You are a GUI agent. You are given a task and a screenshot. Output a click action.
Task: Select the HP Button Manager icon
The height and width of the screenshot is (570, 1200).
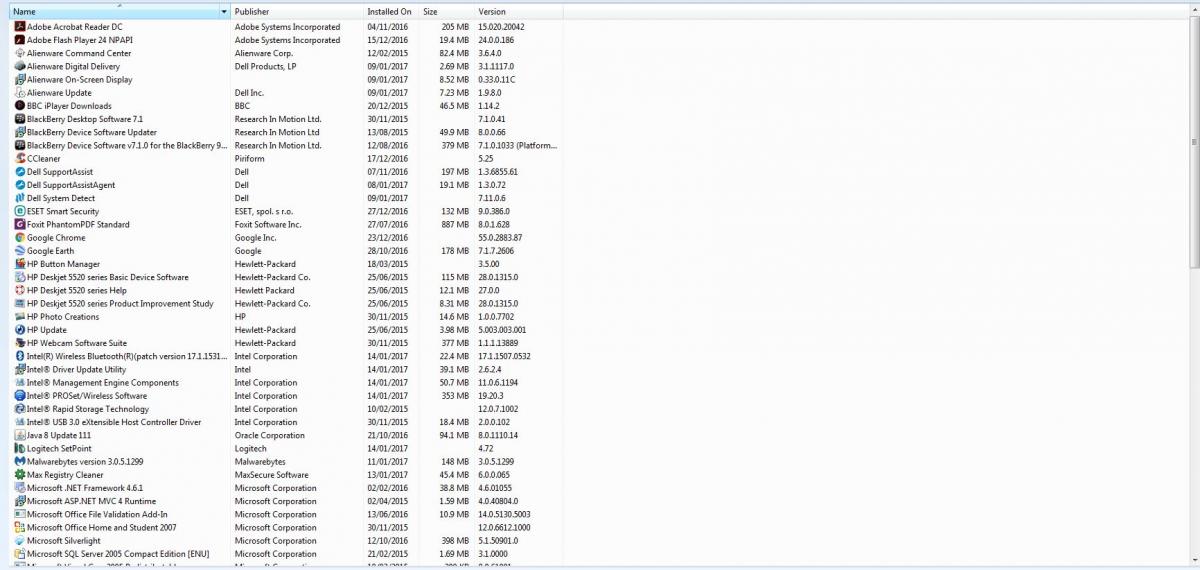click(20, 264)
